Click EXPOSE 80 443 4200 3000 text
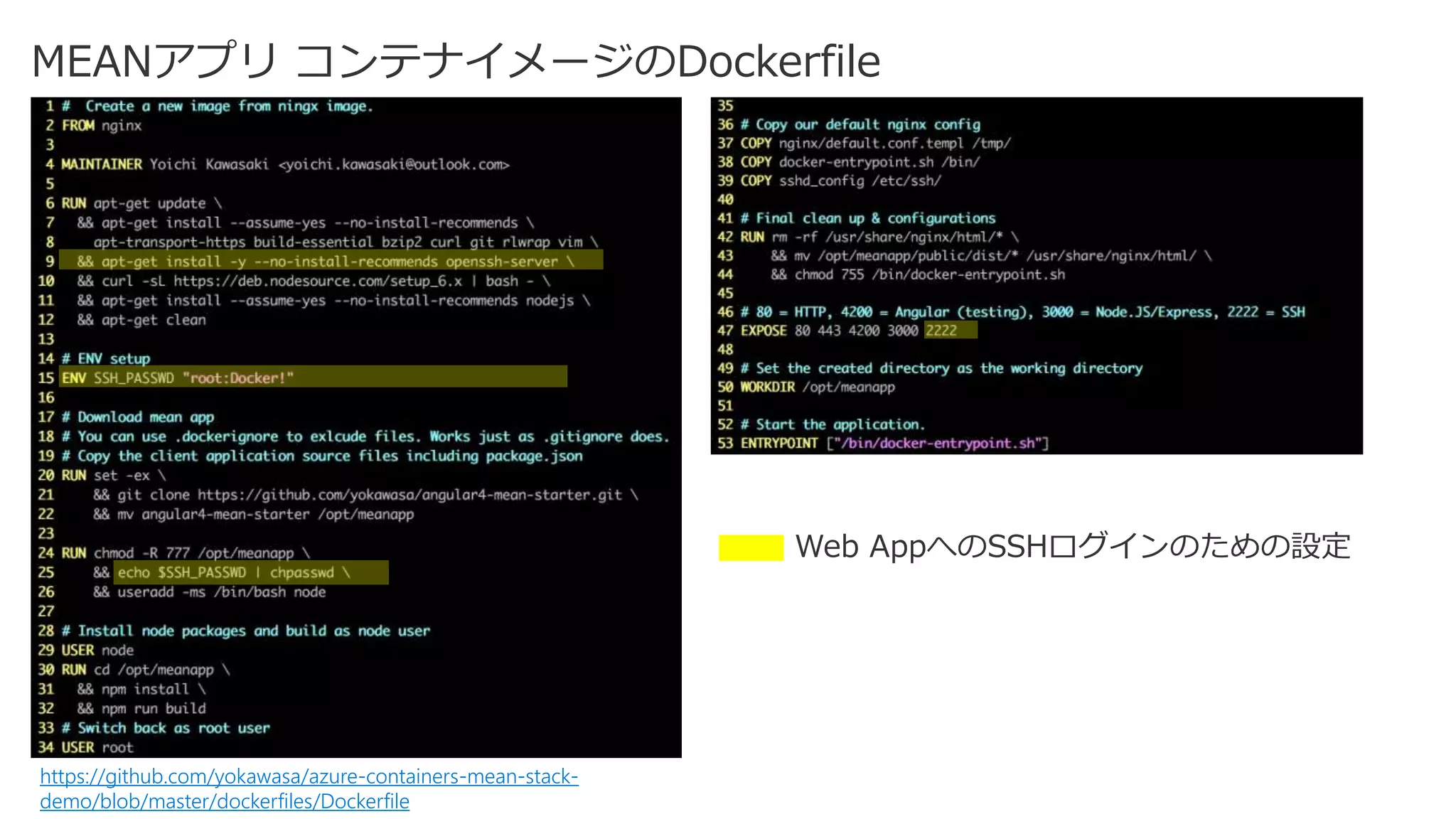Screen dimensions: 1456x819 coord(830,331)
